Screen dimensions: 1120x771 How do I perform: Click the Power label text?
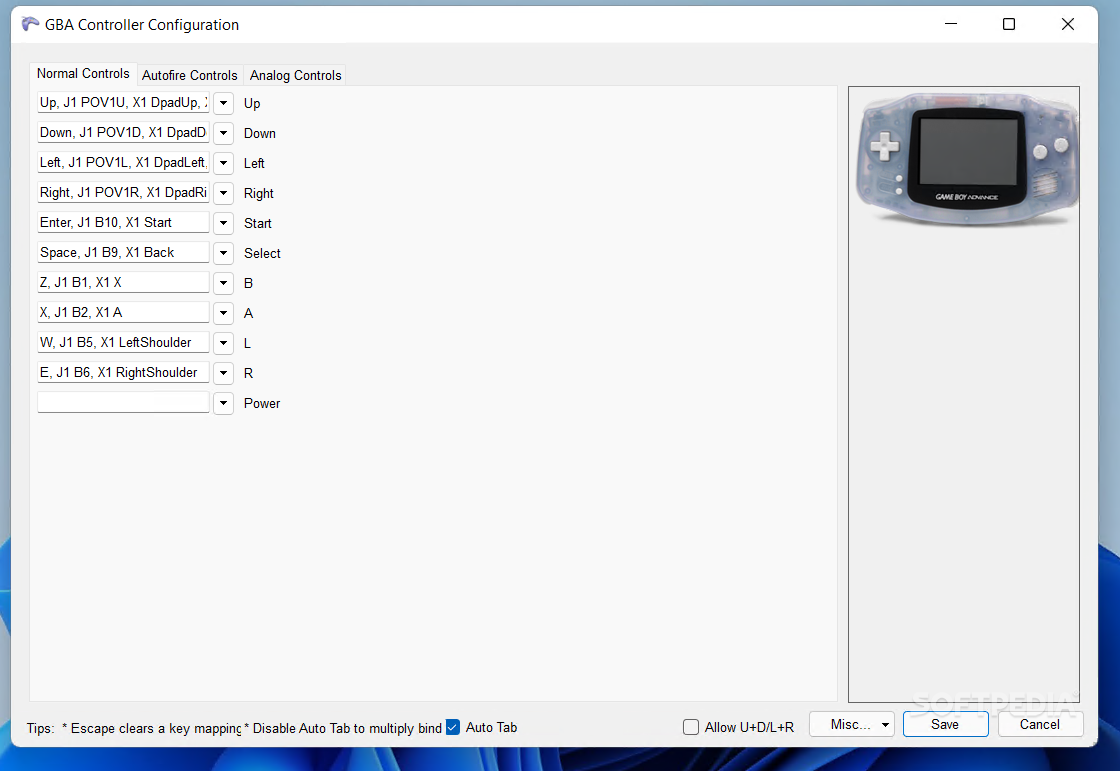tap(261, 403)
